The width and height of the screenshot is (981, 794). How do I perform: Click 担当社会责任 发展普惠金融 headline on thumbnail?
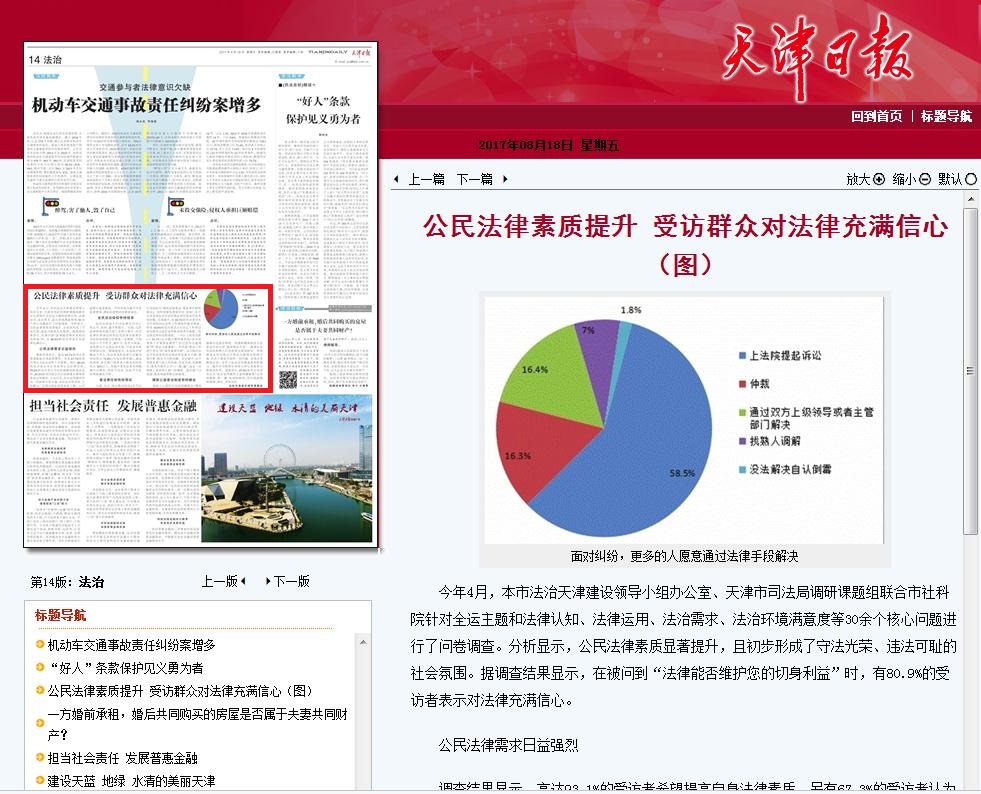[x=113, y=406]
